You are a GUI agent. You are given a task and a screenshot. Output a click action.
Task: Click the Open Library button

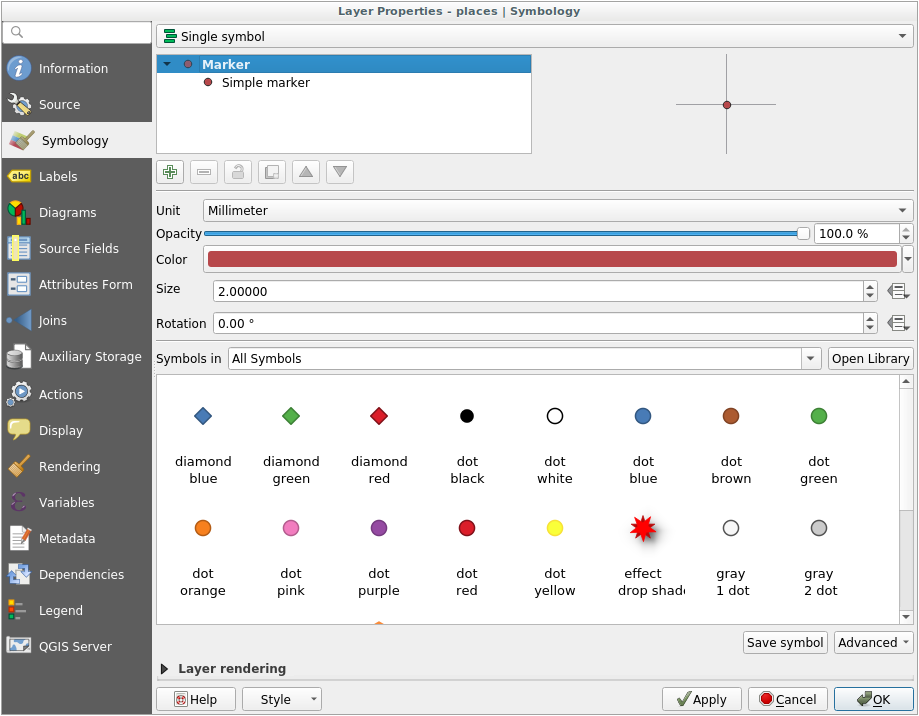pos(870,359)
